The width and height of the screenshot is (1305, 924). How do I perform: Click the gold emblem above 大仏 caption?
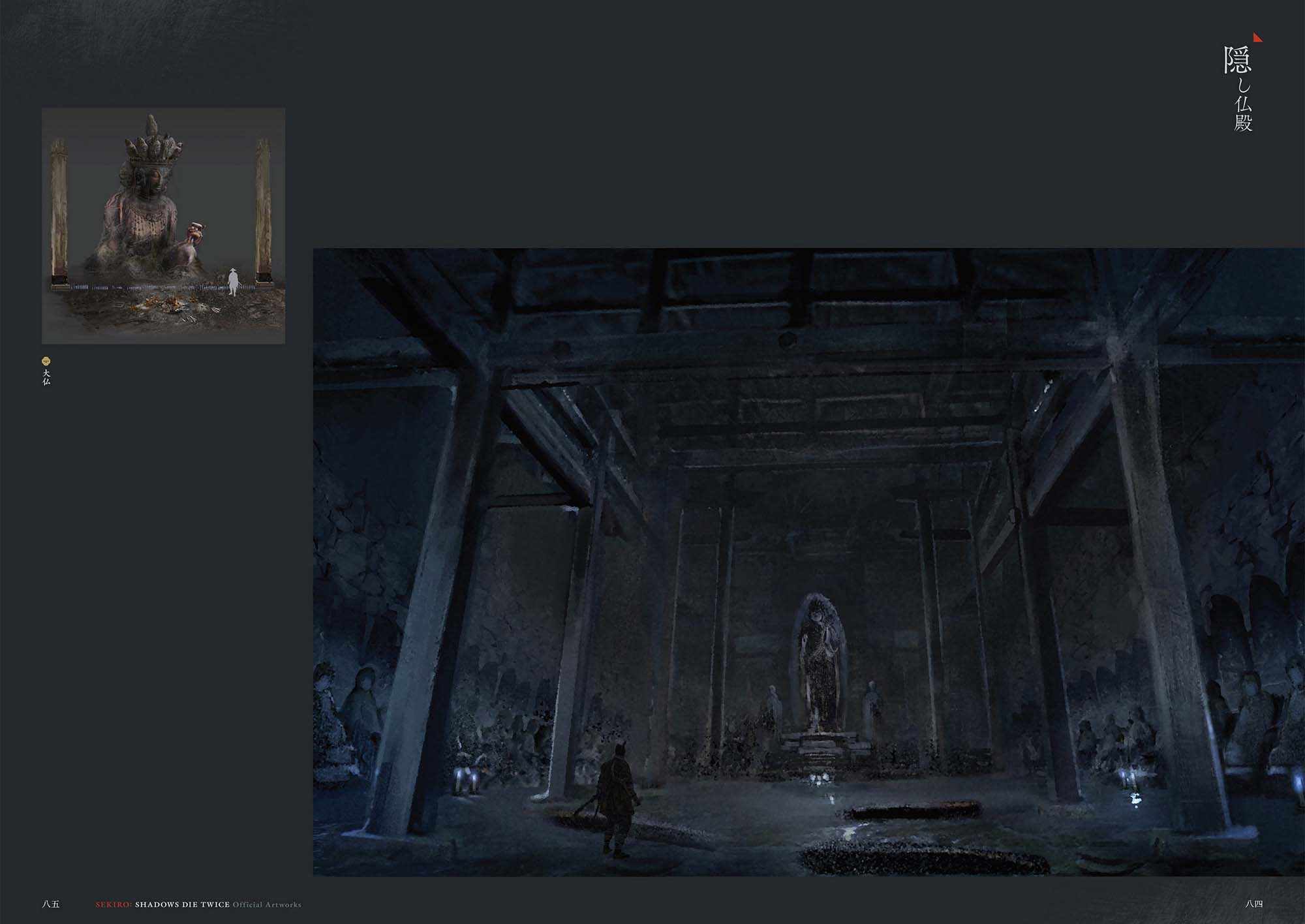click(x=46, y=361)
